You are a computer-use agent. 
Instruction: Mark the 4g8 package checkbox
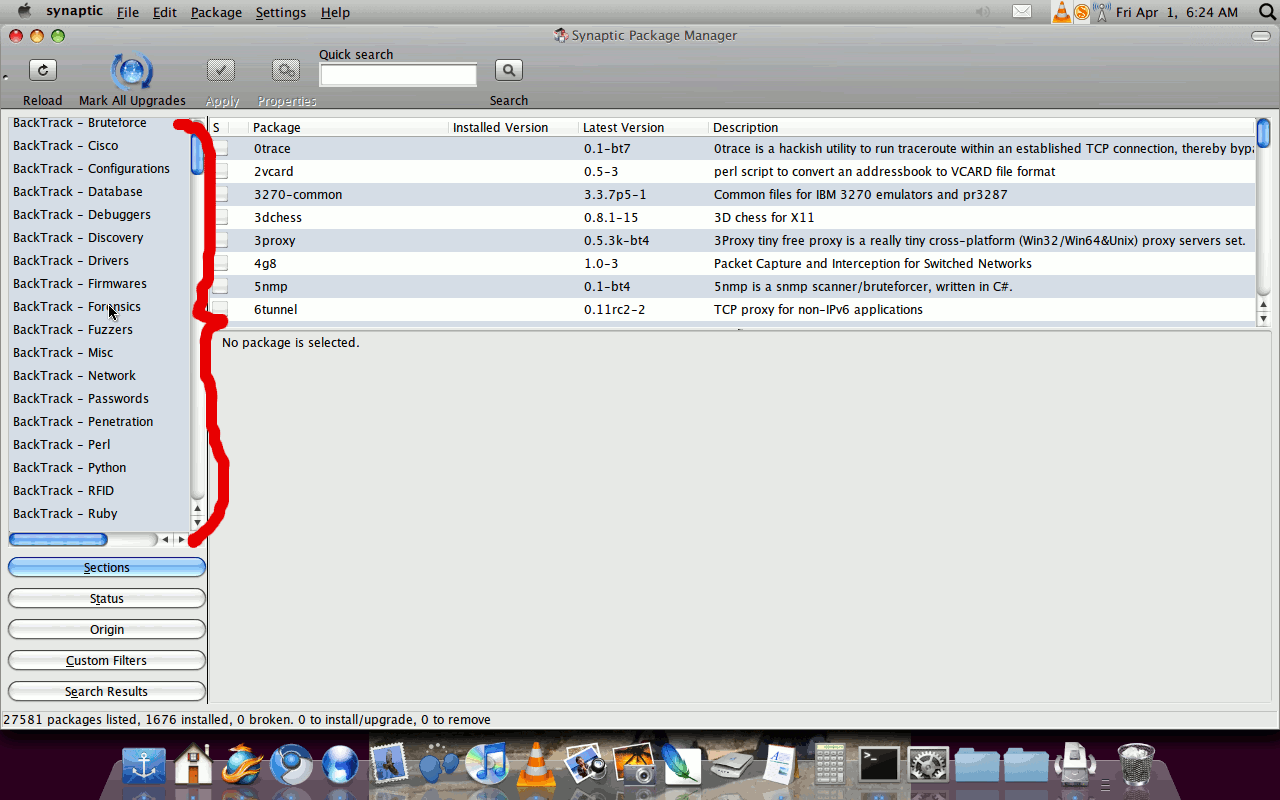point(220,263)
